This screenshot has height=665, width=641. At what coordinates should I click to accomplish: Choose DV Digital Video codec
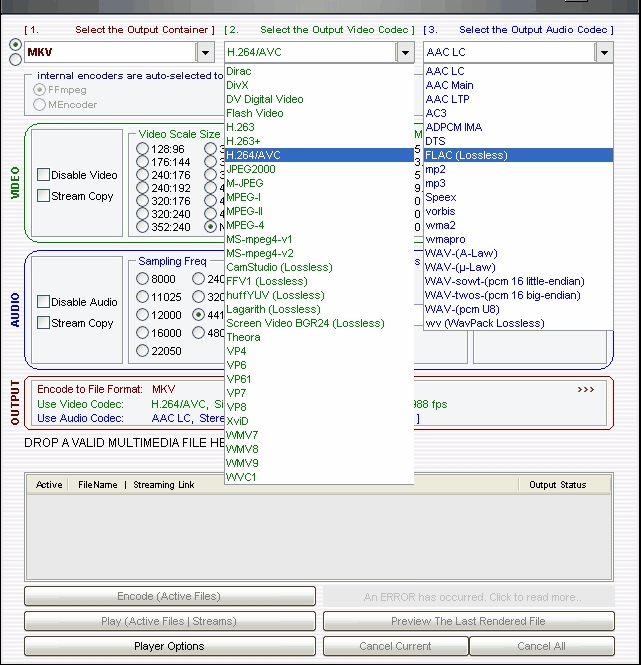click(319, 99)
